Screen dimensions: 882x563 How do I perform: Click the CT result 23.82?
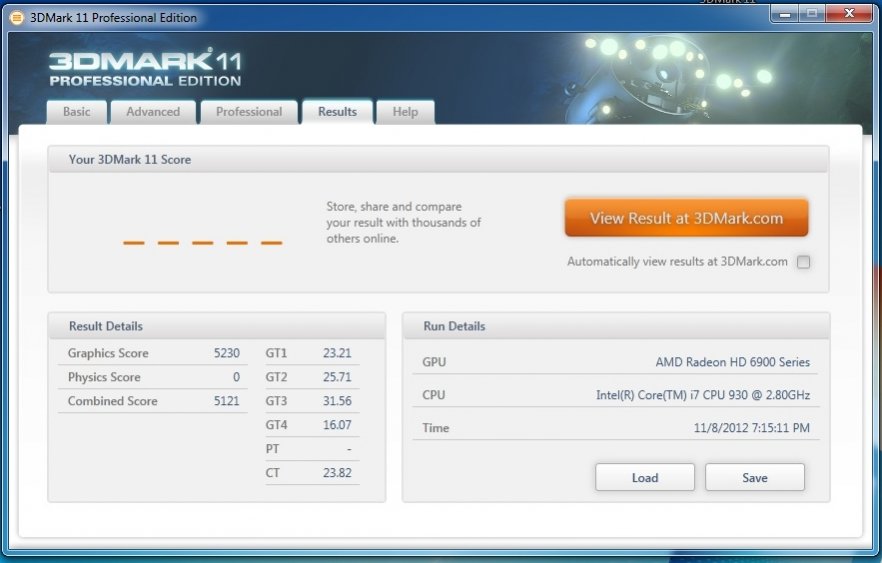tap(337, 473)
